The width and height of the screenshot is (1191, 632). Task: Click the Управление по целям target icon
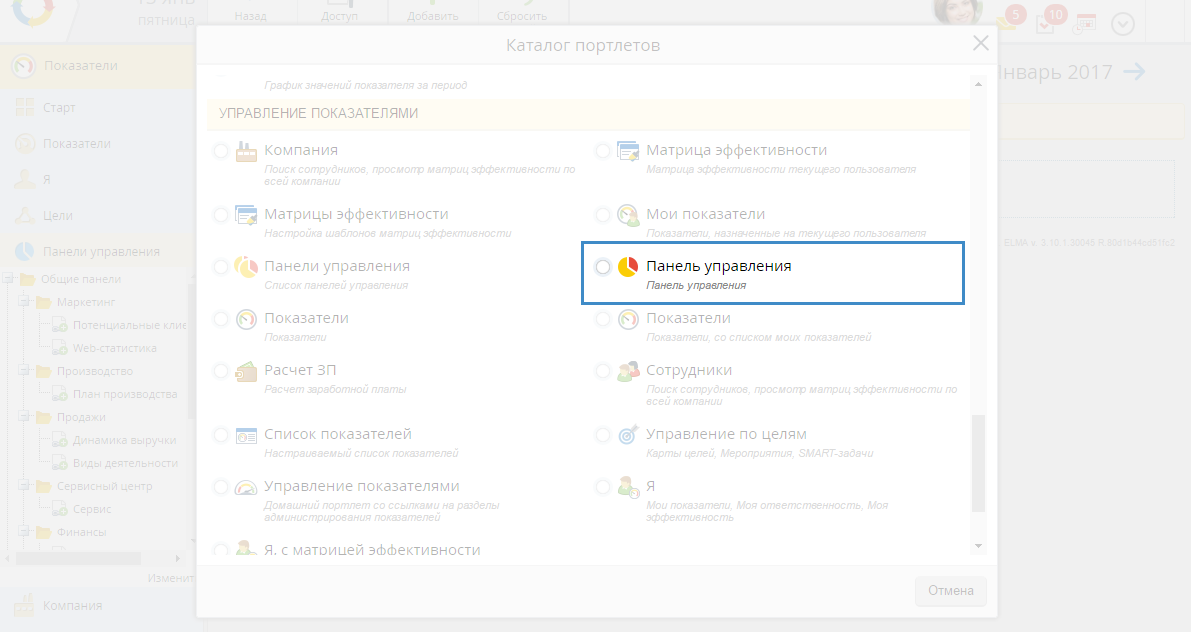[x=628, y=435]
